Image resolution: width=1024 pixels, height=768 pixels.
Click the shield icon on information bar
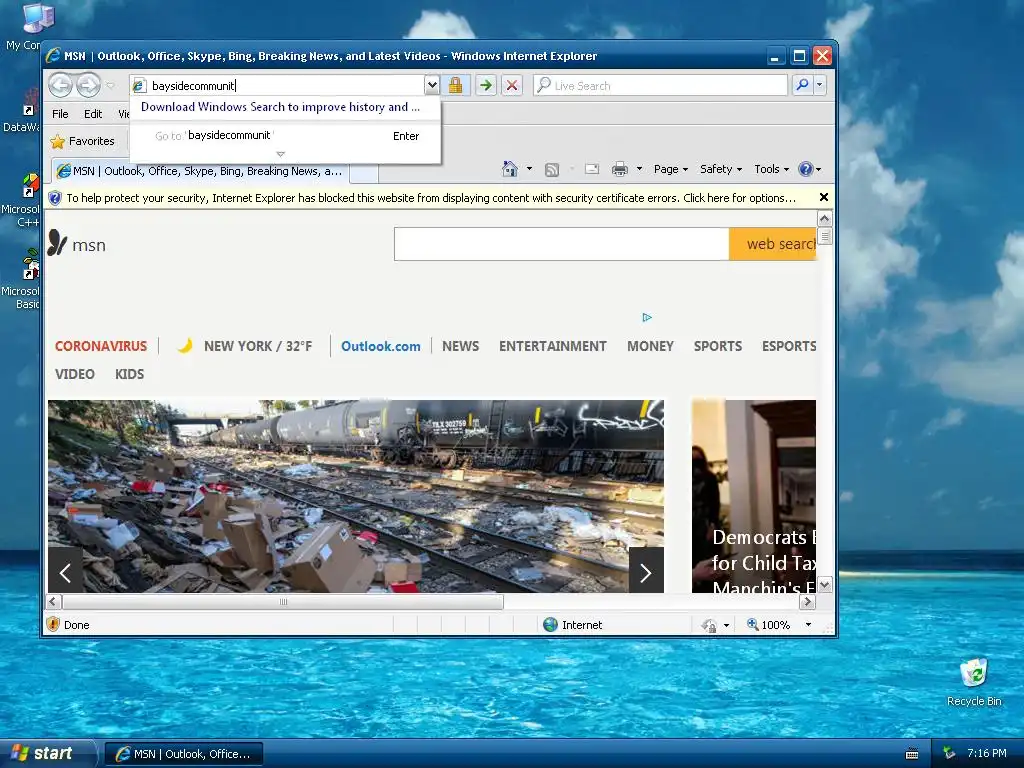point(55,198)
